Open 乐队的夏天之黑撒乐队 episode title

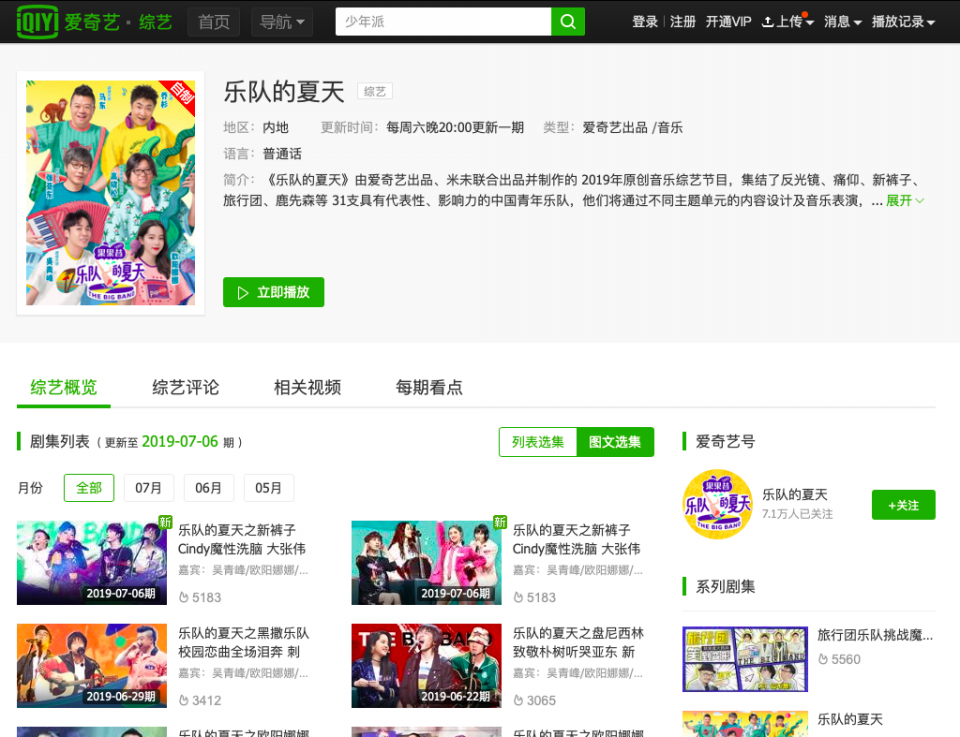(x=244, y=642)
